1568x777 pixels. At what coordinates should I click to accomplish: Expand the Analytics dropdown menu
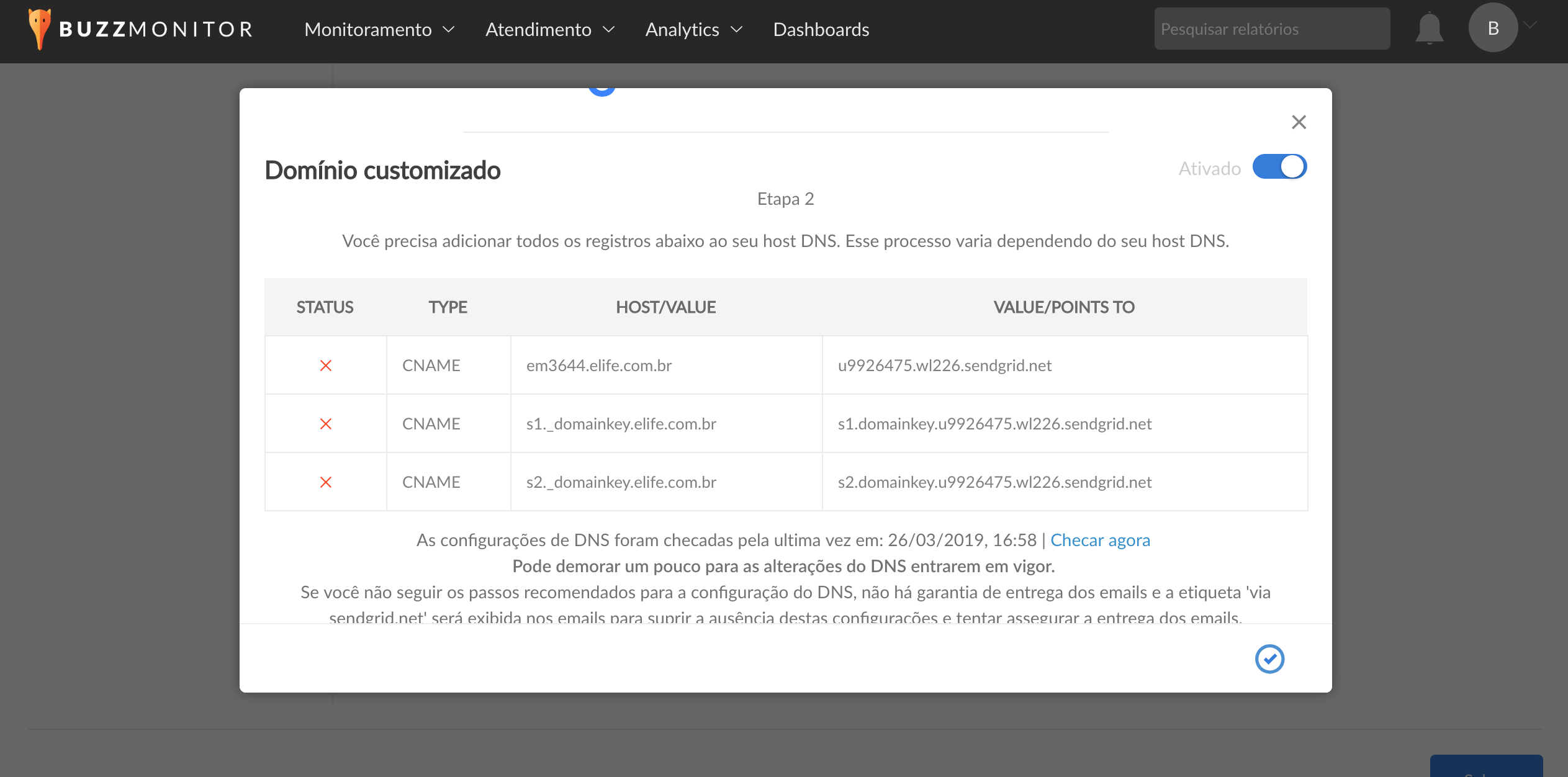click(x=693, y=29)
